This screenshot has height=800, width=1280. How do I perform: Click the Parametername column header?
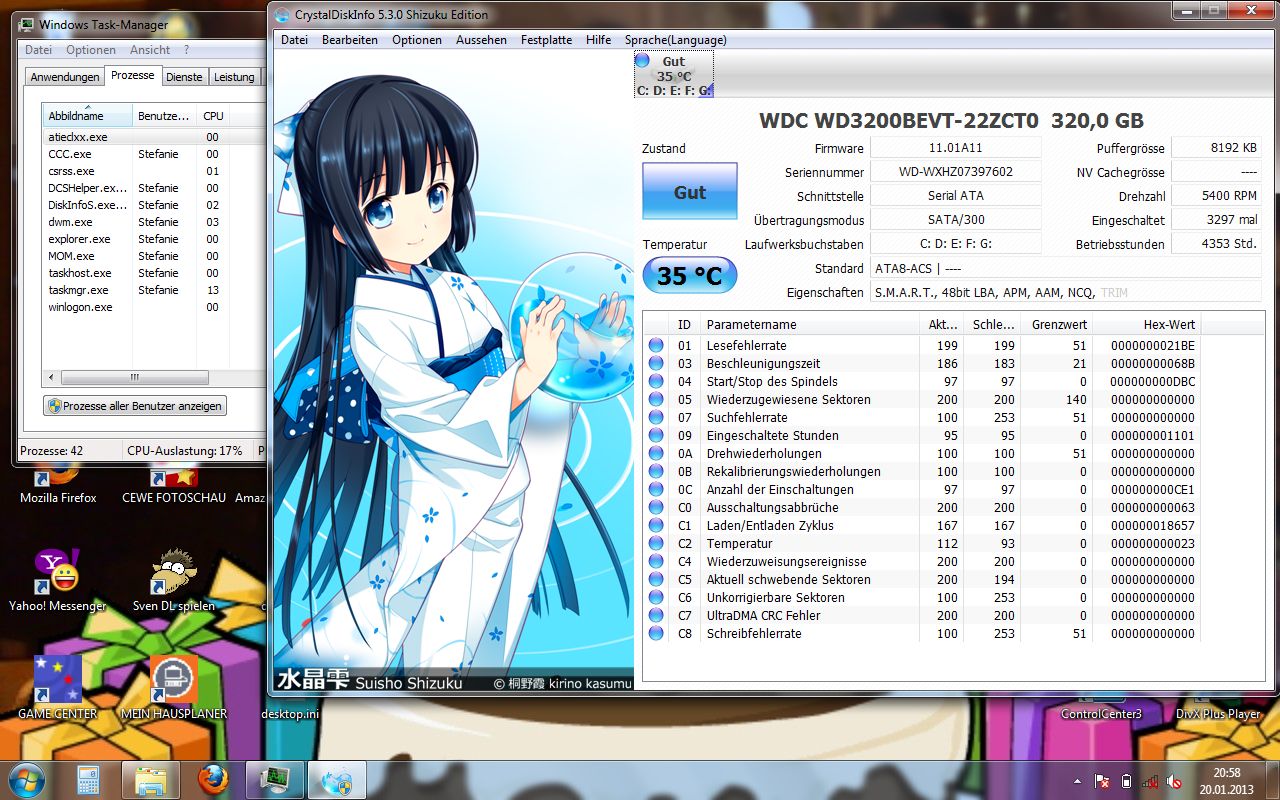click(x=810, y=324)
